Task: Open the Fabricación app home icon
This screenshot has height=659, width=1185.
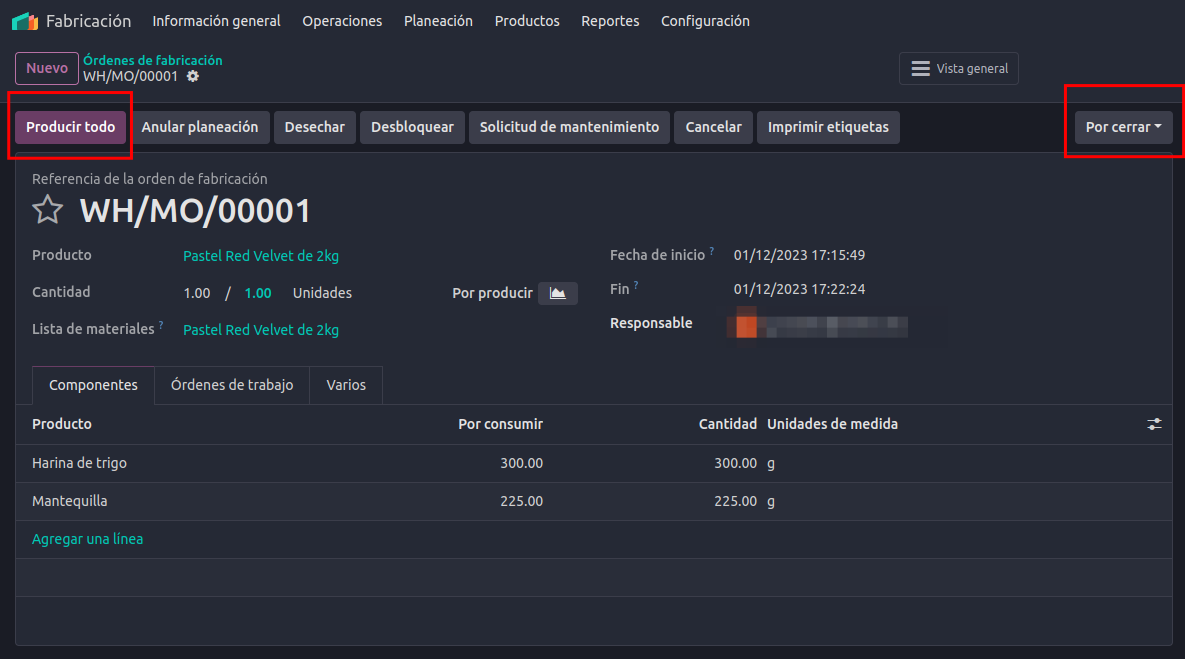Action: (25, 21)
